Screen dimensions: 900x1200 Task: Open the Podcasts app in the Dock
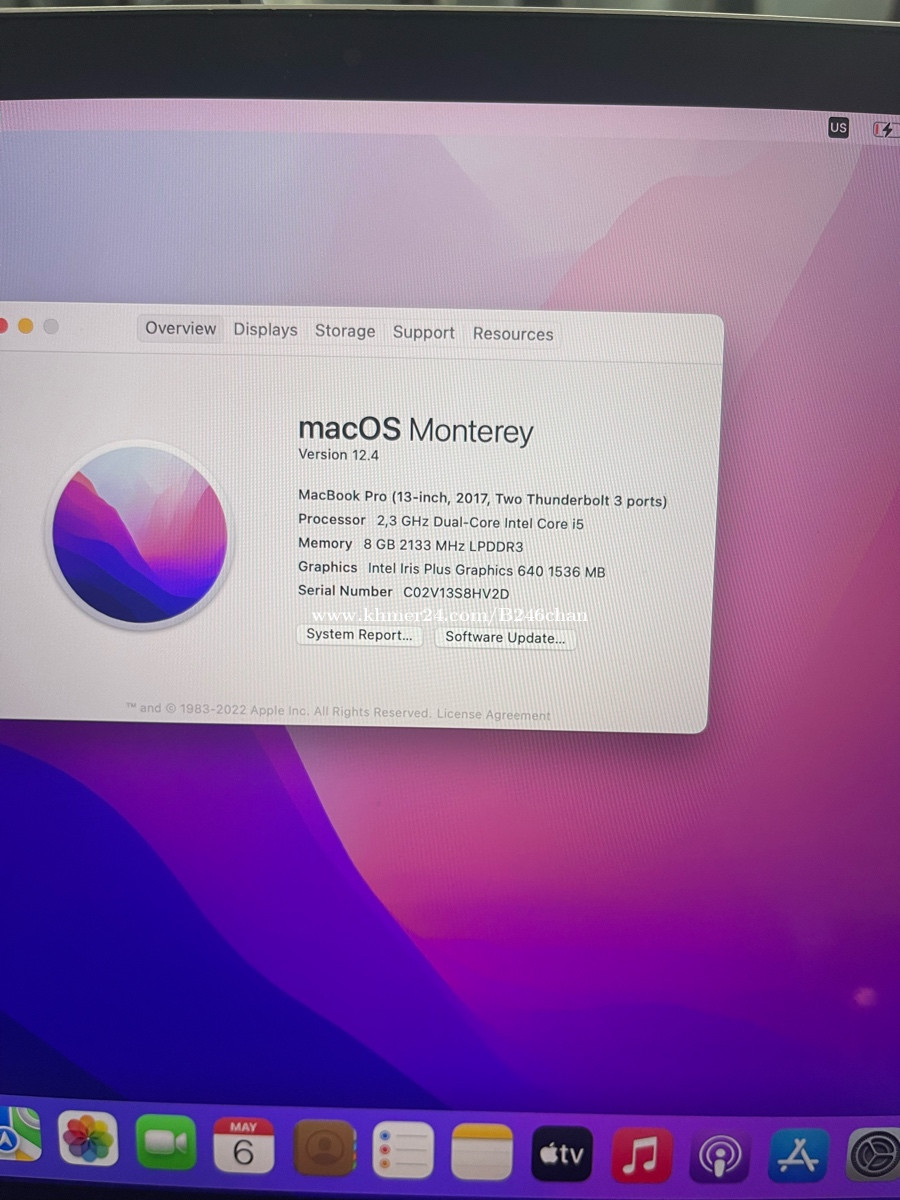(720, 1156)
